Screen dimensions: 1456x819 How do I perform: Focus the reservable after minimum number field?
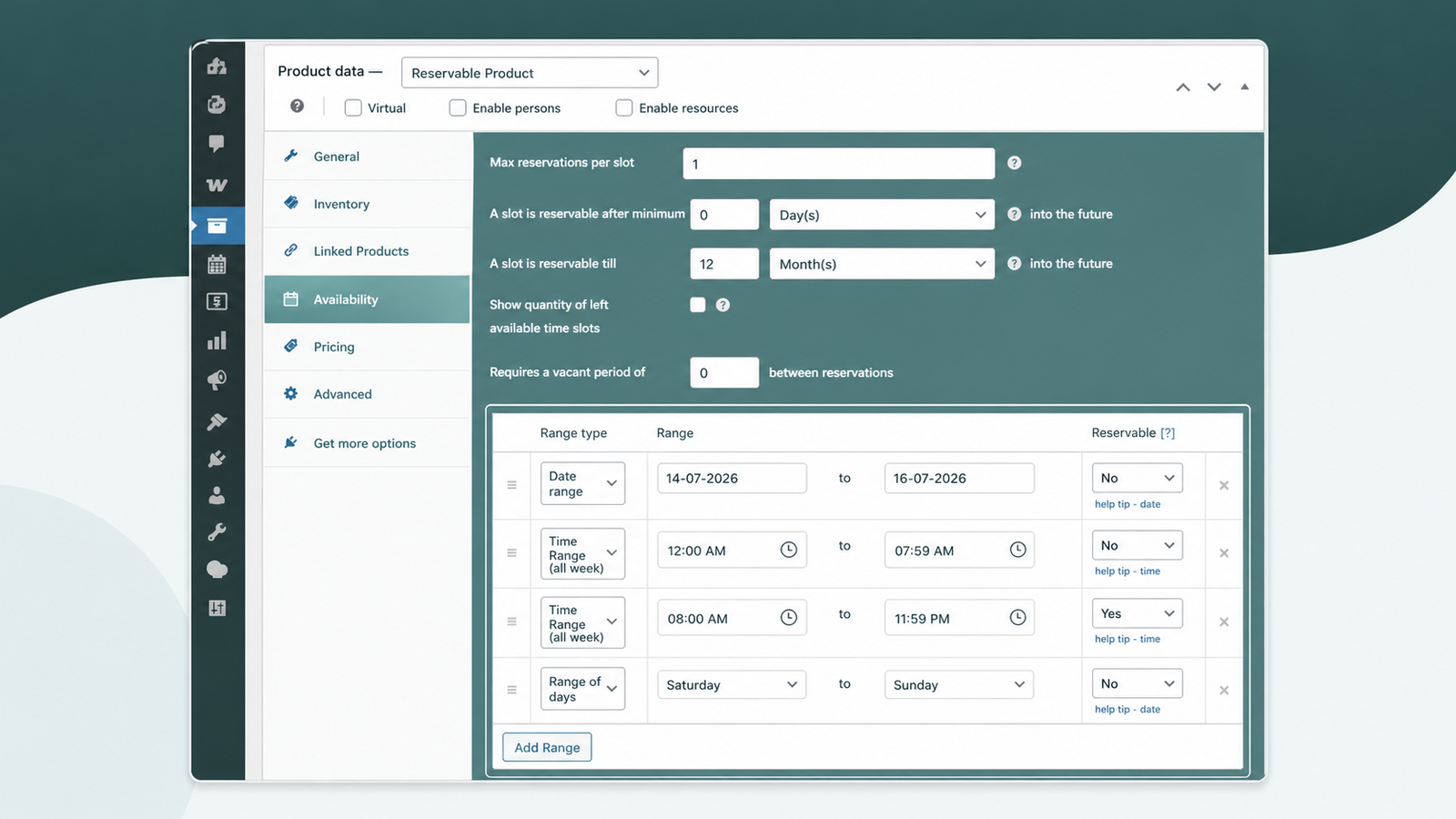point(724,215)
